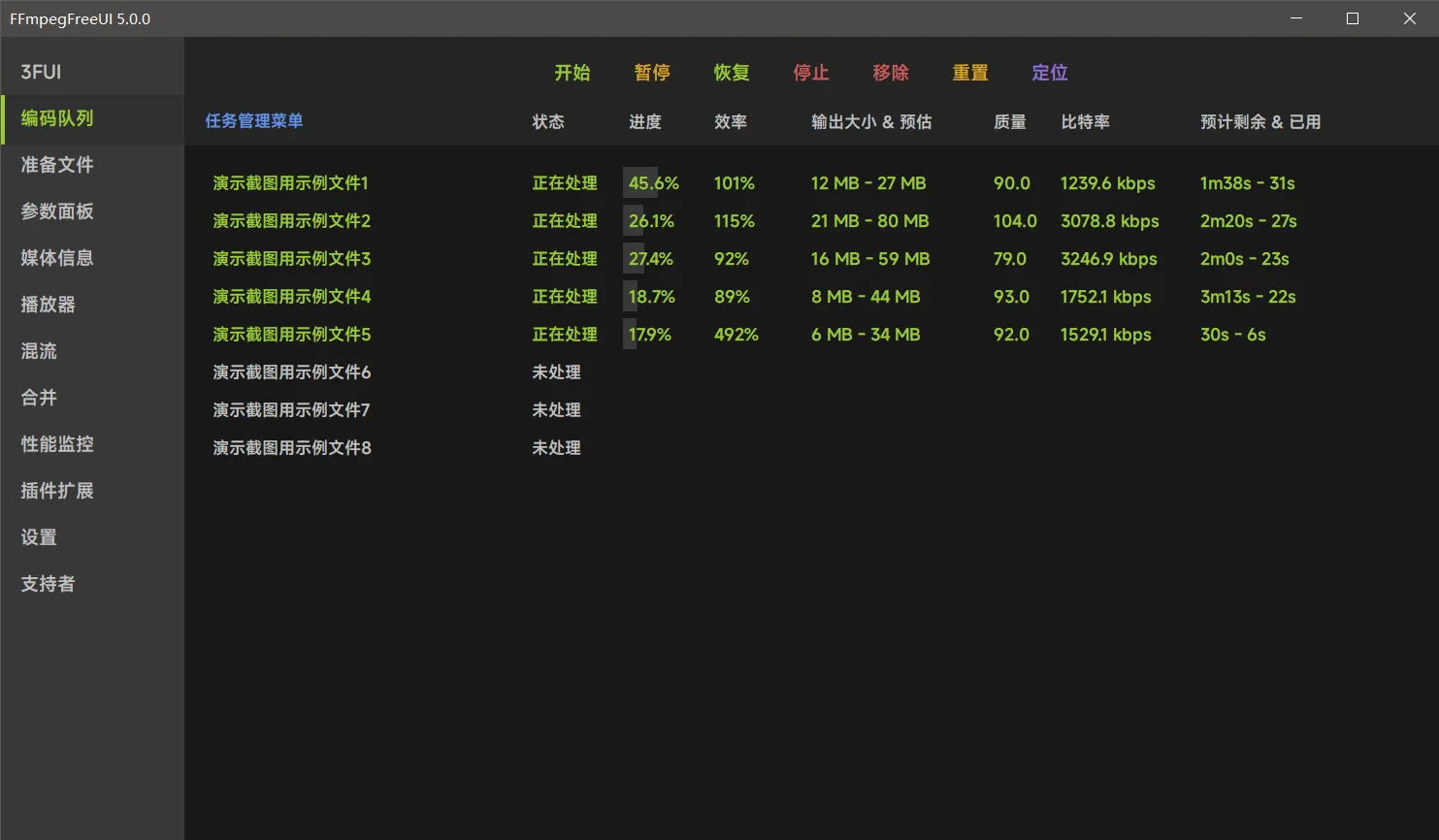Screen dimensions: 1439x840
Task: Remove the task using 移除
Action: [x=890, y=73]
